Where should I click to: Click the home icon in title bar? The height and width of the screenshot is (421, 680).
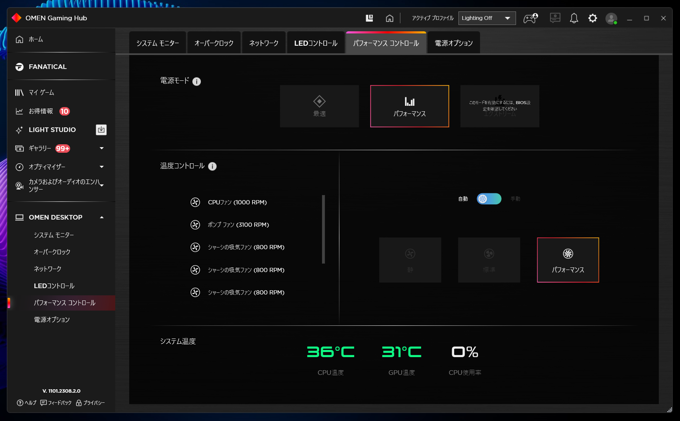[389, 18]
